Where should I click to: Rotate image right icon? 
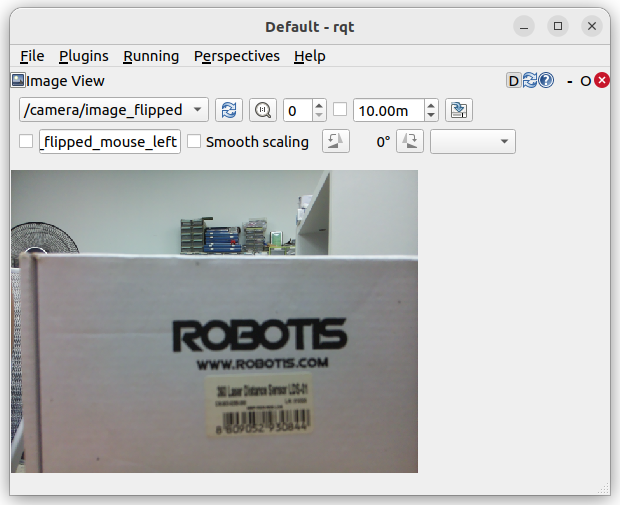[x=410, y=141]
